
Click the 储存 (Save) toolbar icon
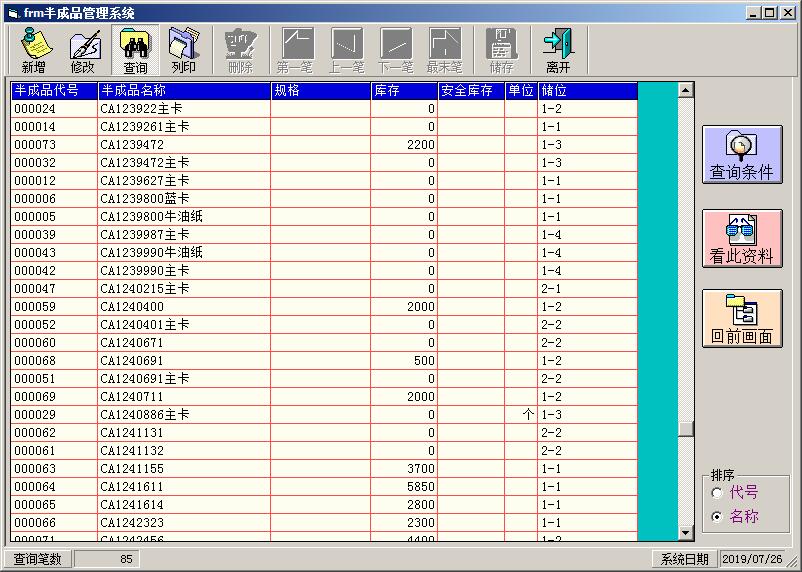pos(501,50)
